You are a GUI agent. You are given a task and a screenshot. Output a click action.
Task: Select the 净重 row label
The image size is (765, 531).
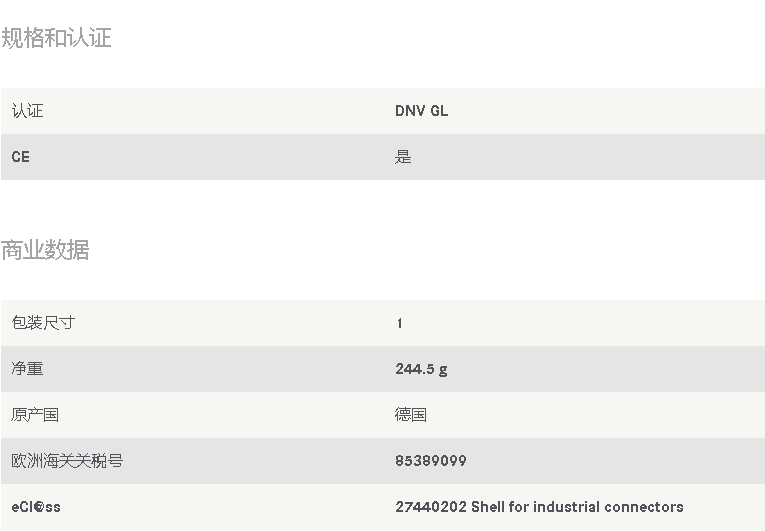(27, 368)
